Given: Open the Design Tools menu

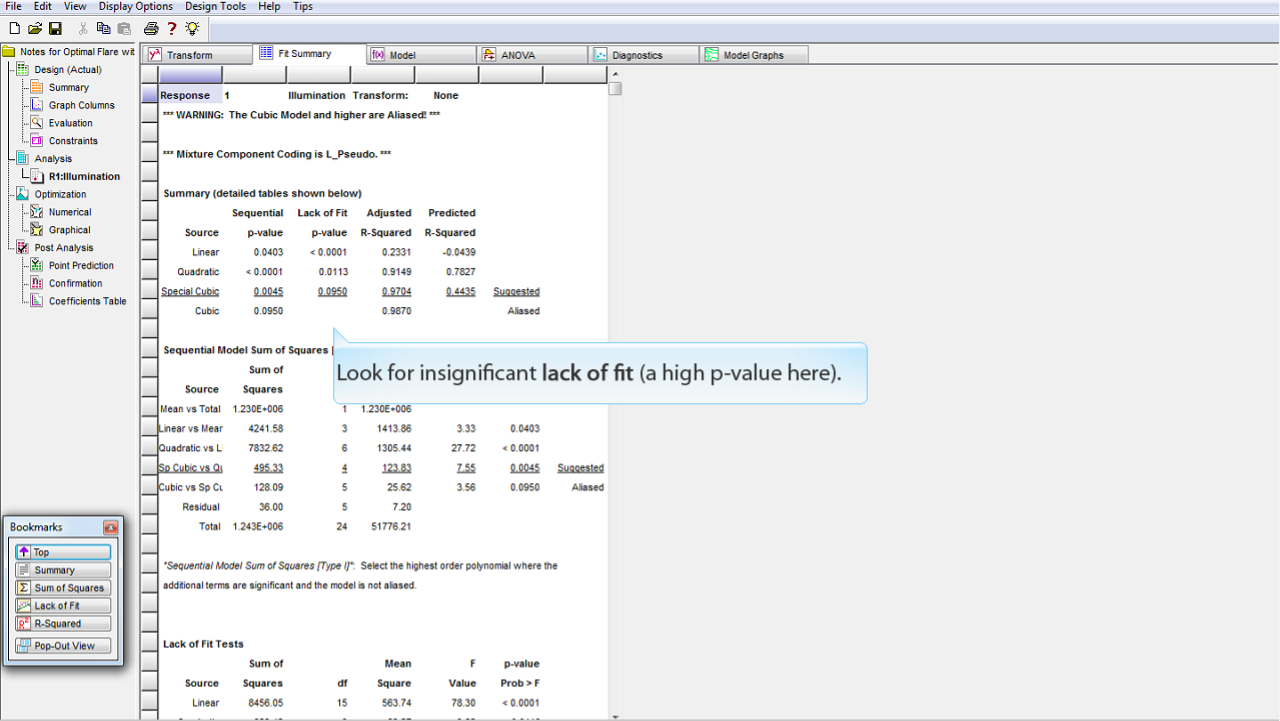Looking at the screenshot, I should [215, 6].
